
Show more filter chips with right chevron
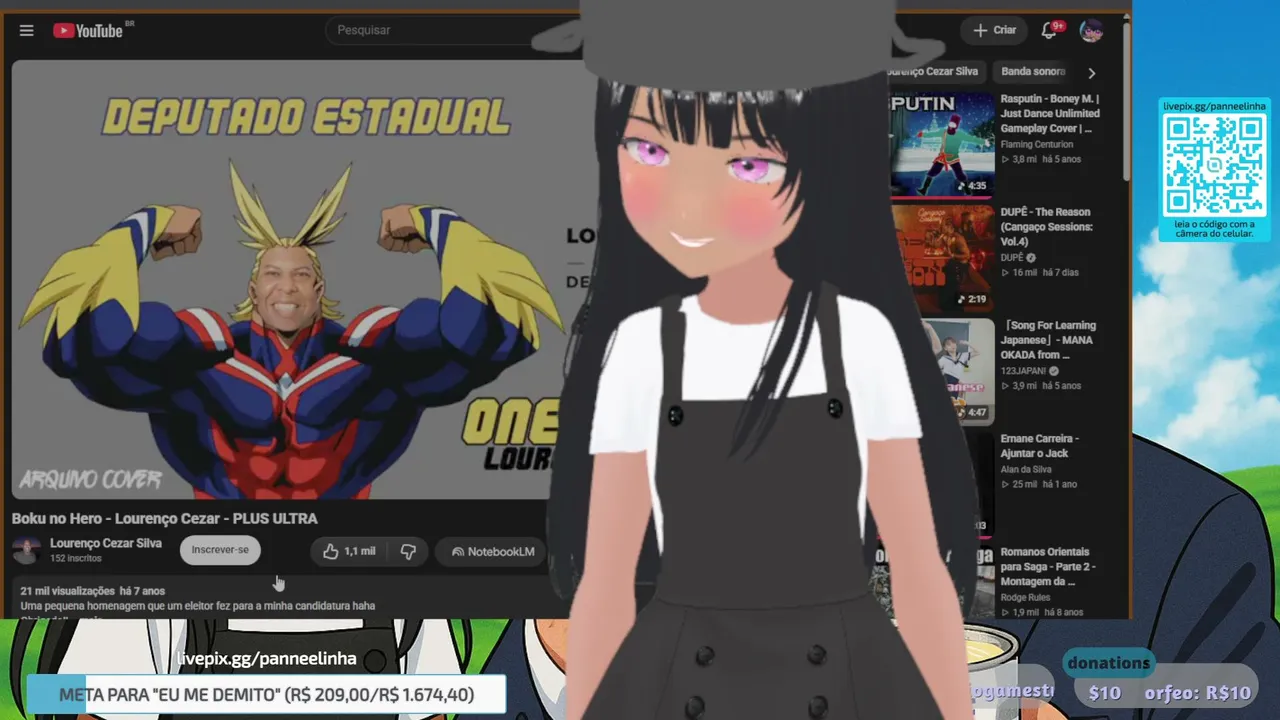click(1091, 72)
